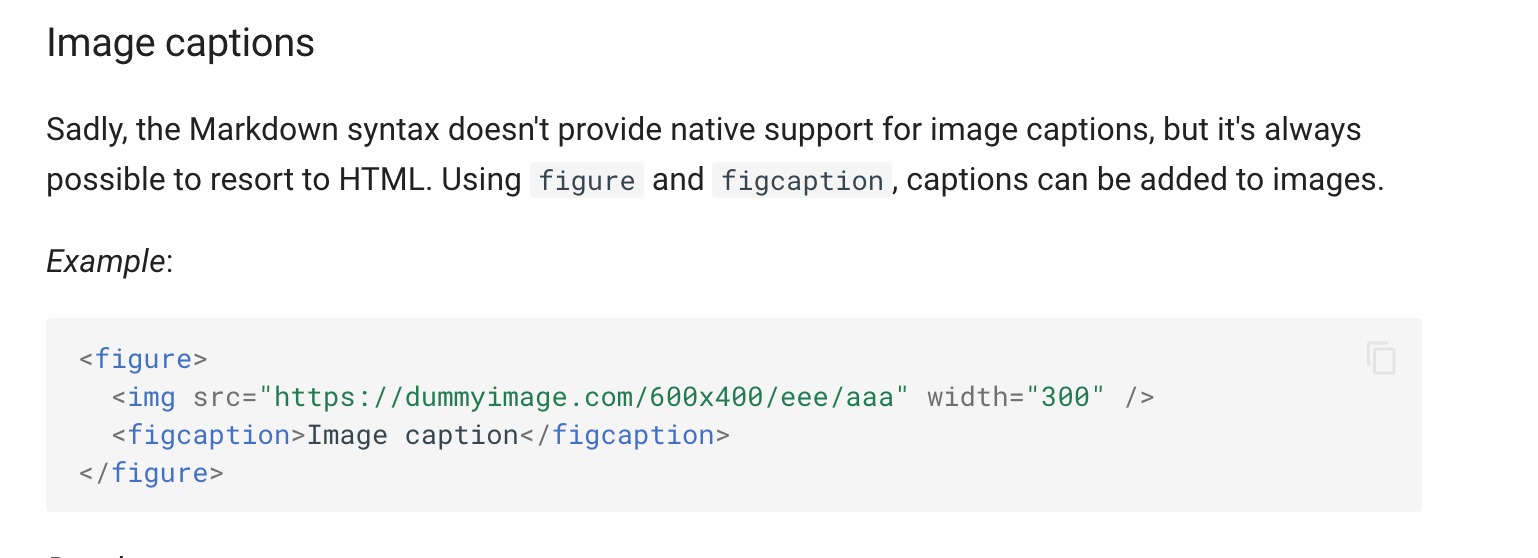The height and width of the screenshot is (558, 1538).
Task: Click the inline "figure" code word
Action: click(586, 181)
